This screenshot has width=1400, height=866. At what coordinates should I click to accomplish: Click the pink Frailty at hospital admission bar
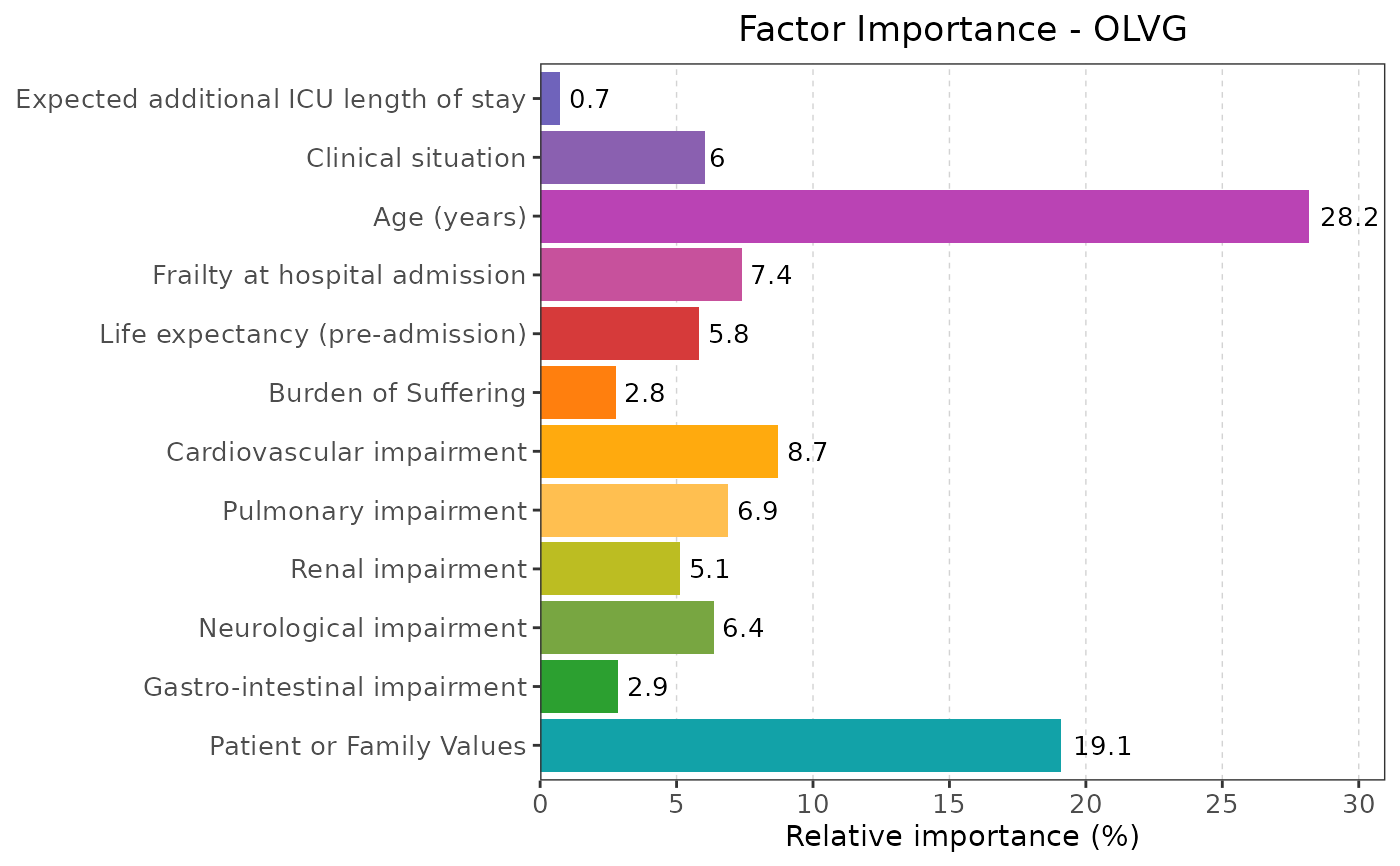(x=641, y=275)
